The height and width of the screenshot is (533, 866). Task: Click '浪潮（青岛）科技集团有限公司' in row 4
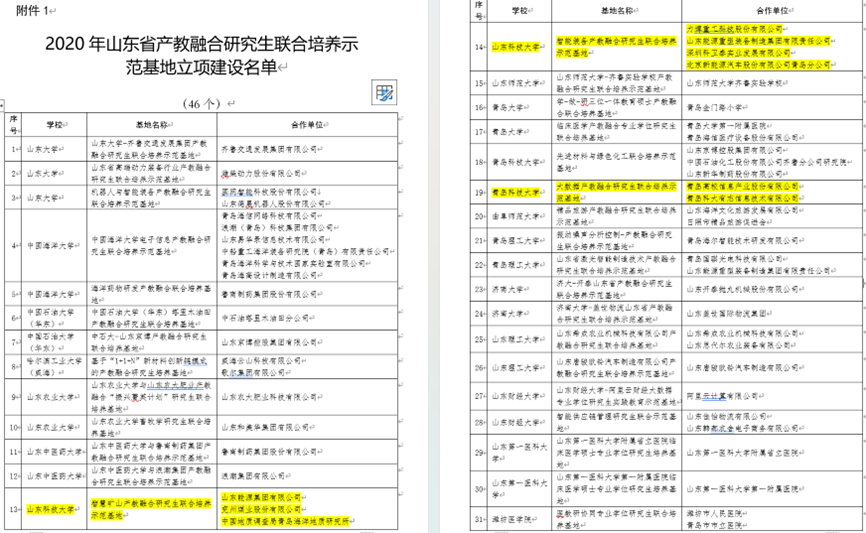277,228
